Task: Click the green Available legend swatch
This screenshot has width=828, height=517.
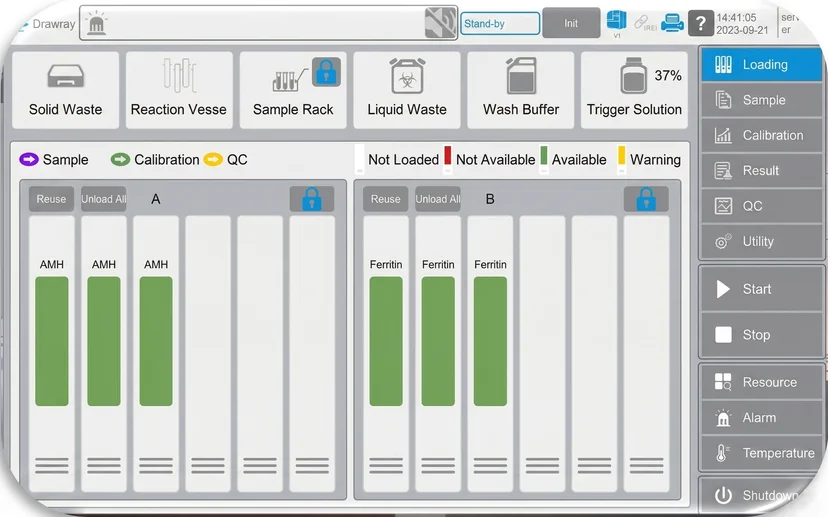Action: [x=544, y=156]
